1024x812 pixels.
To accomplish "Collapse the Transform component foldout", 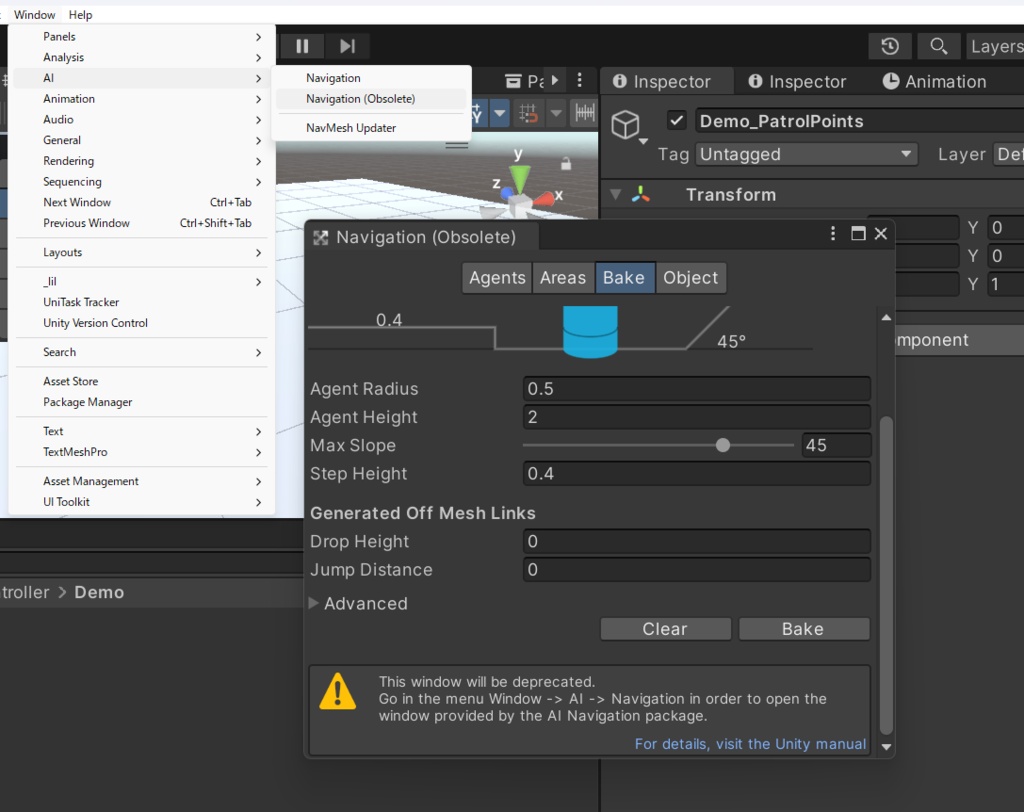I will 615,194.
